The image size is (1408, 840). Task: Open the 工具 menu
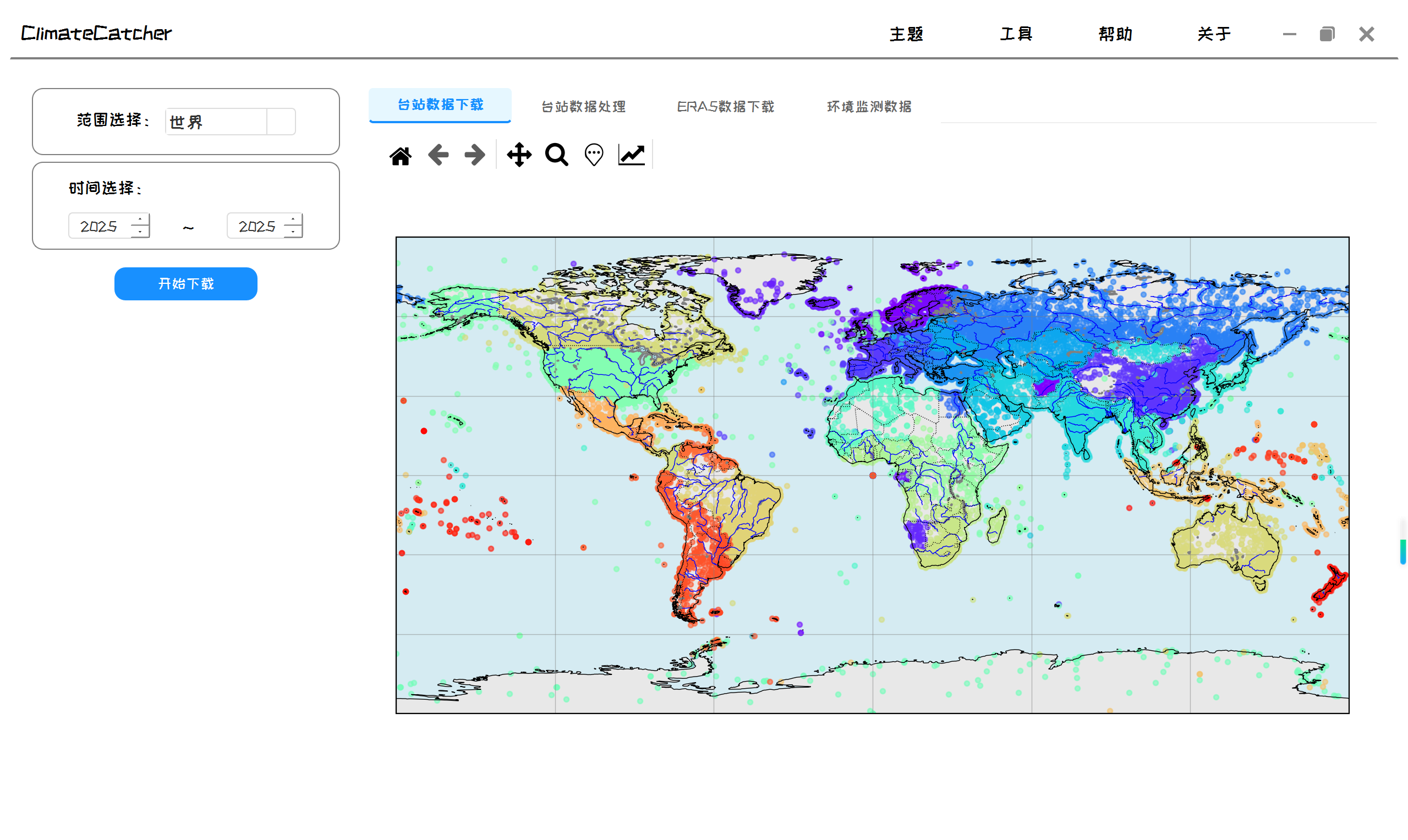(1016, 35)
